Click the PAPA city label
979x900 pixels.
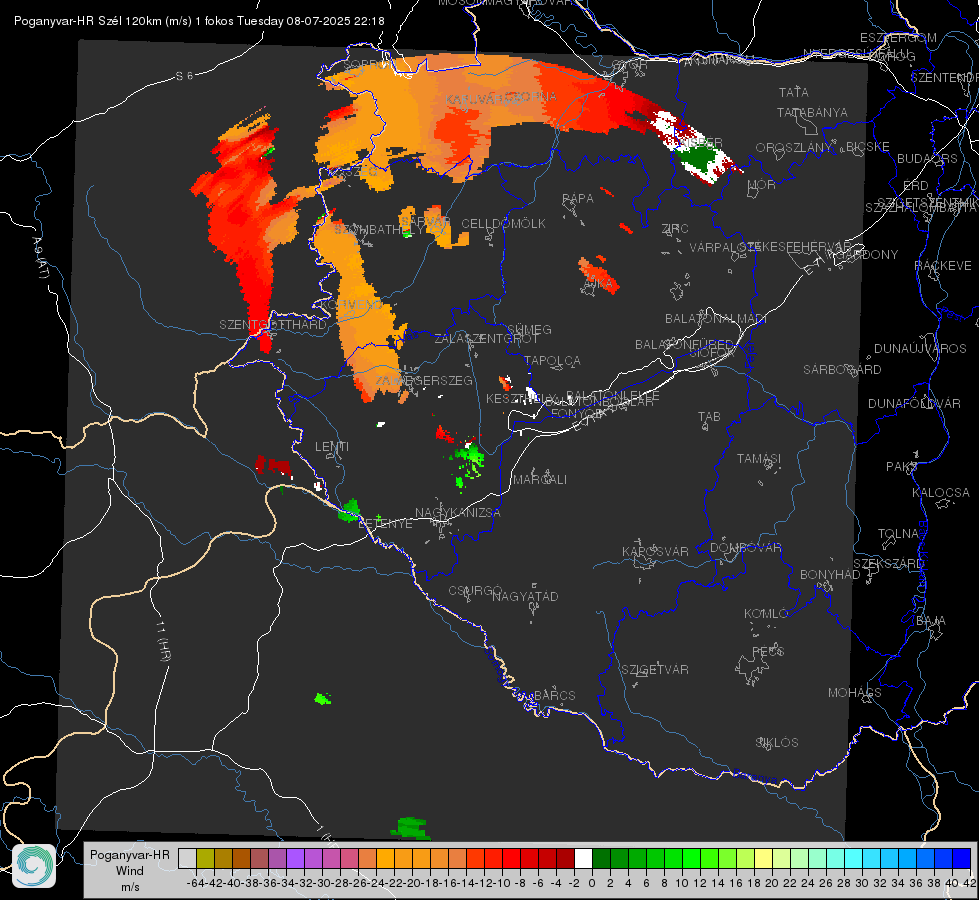click(578, 199)
